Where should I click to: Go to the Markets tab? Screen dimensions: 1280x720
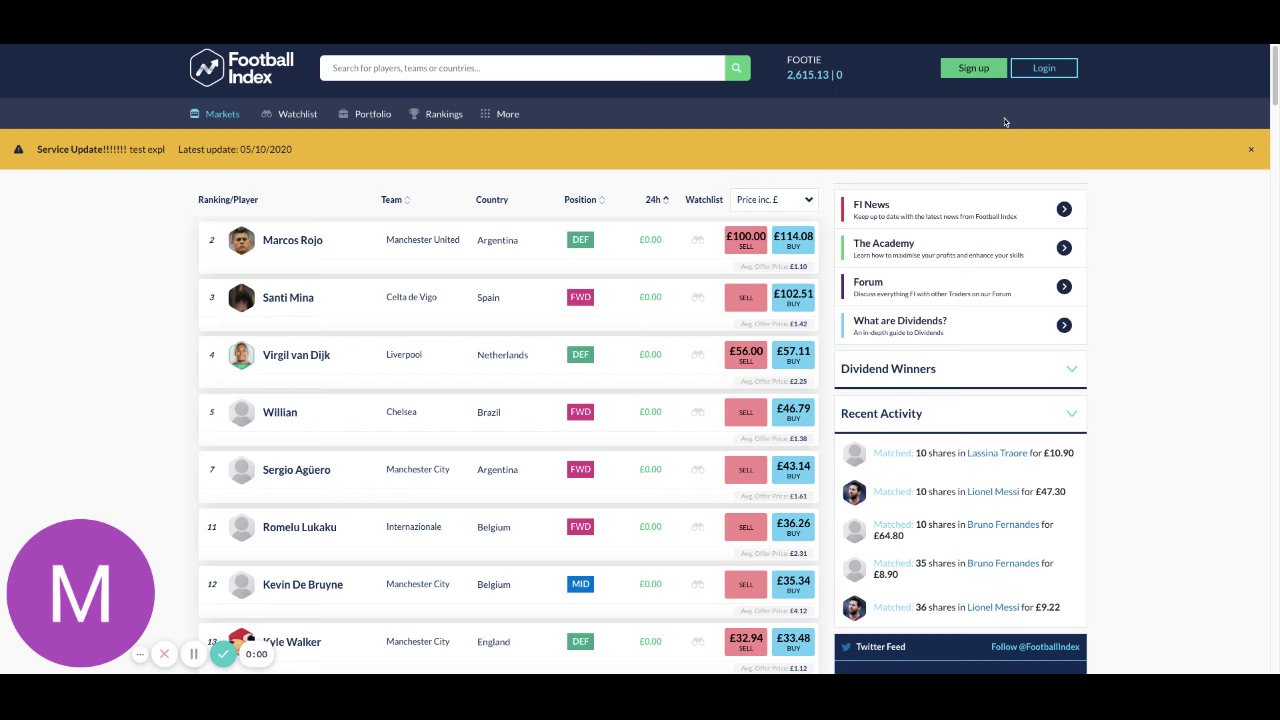(214, 114)
